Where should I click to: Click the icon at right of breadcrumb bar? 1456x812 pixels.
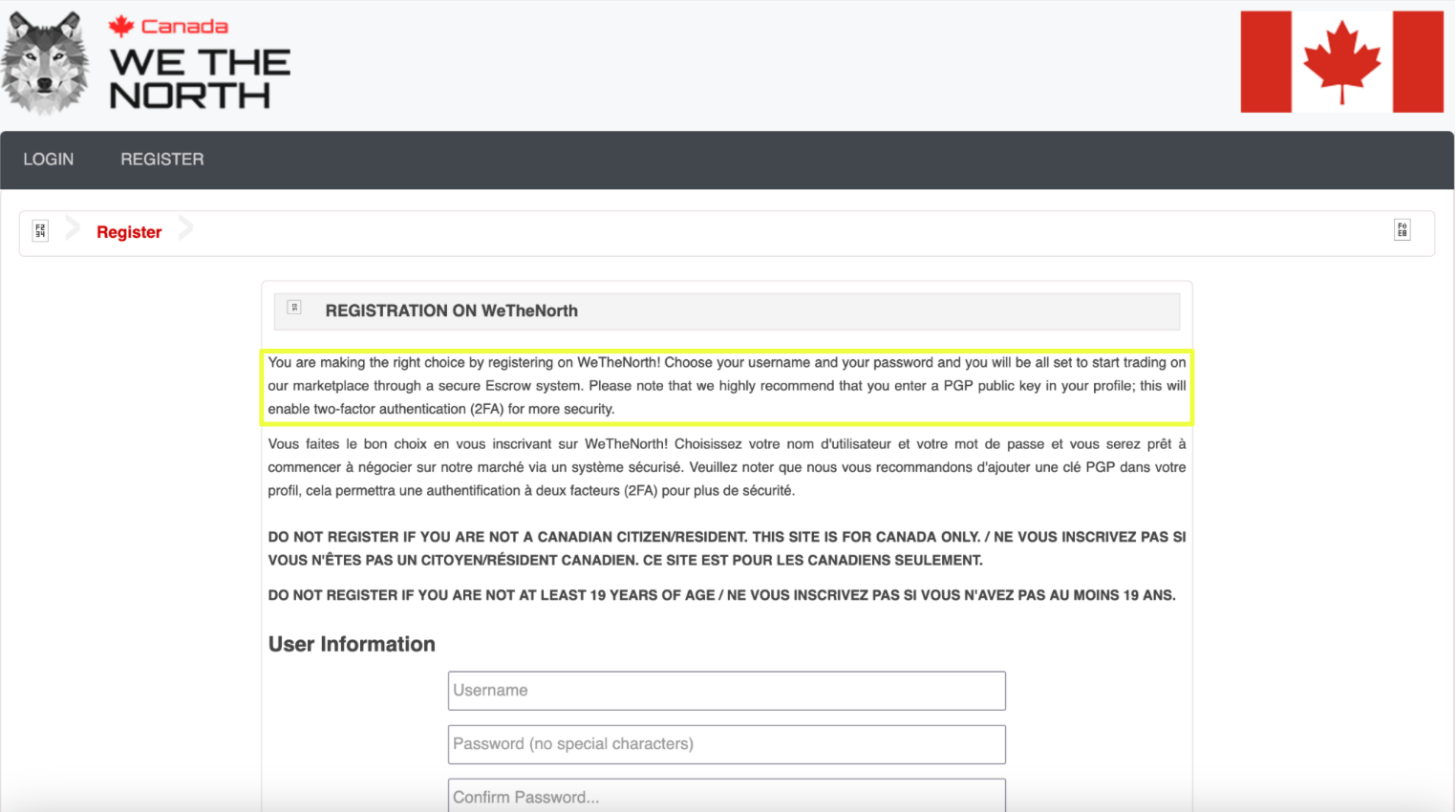(x=1402, y=230)
